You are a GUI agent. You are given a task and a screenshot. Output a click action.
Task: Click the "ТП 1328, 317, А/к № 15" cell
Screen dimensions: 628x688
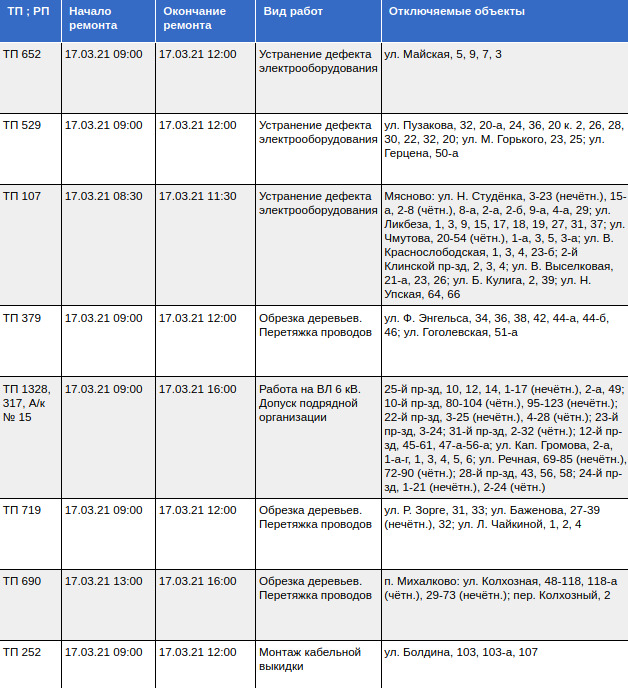click(29, 402)
